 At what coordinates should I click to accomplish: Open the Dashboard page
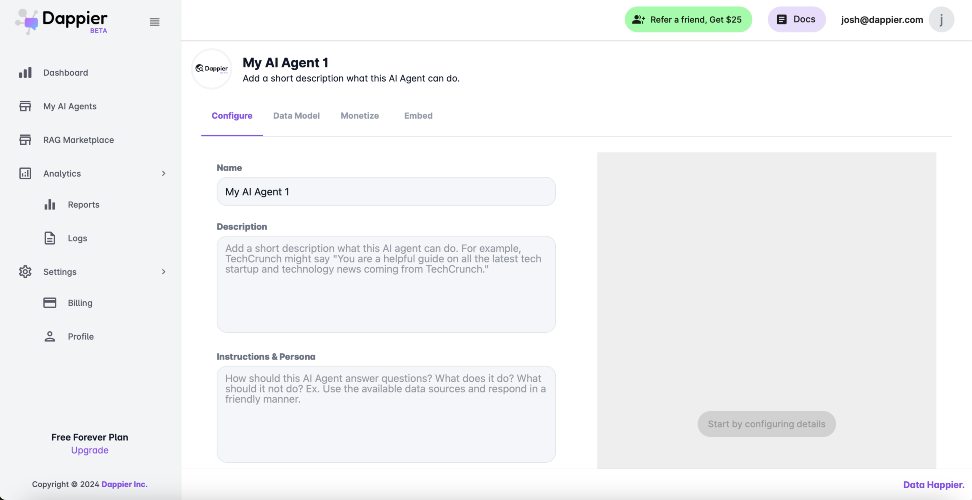(x=66, y=72)
